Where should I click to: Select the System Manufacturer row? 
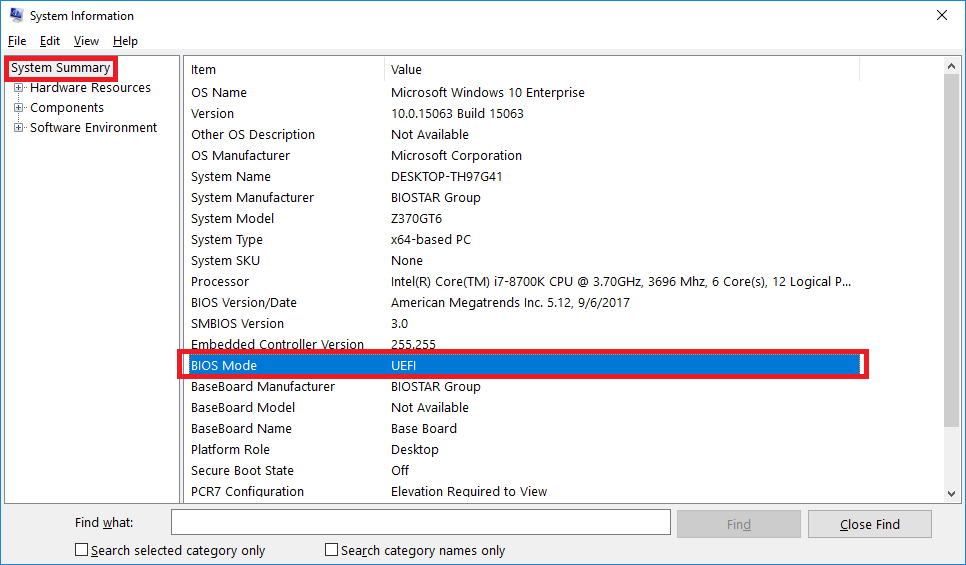(524, 197)
